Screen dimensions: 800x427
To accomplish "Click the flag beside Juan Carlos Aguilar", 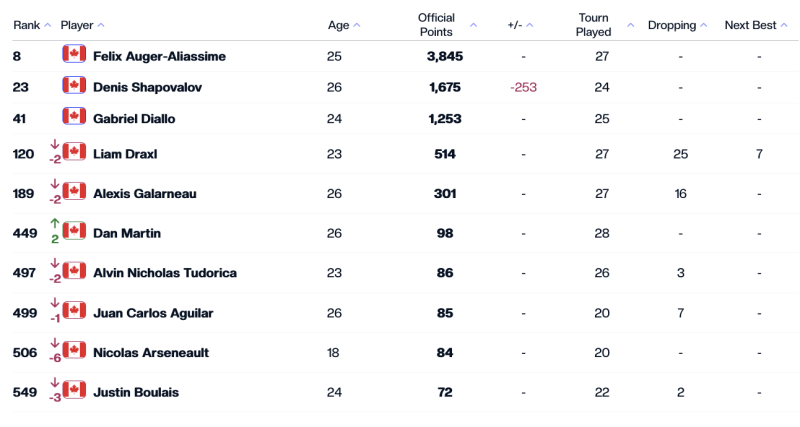I will click(x=74, y=311).
